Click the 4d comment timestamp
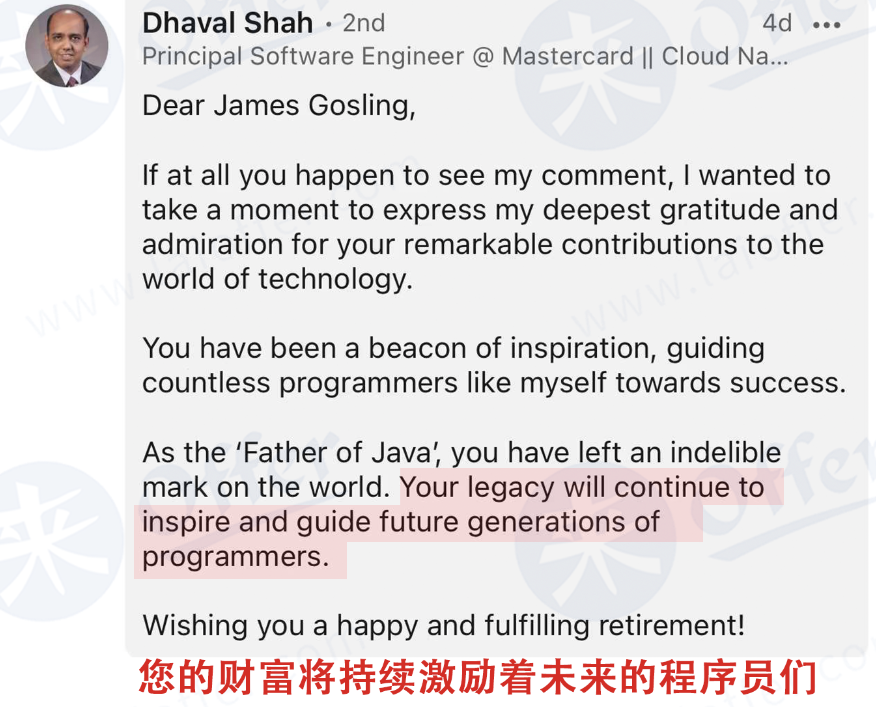 pos(777,23)
